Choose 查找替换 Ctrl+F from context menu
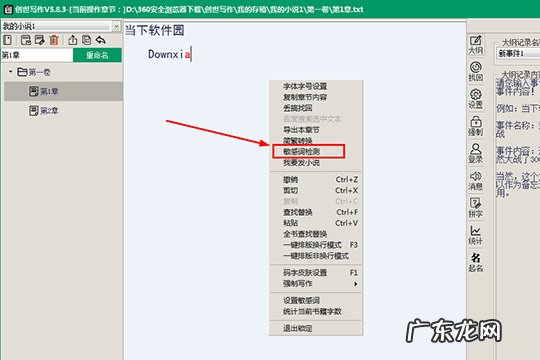This screenshot has width=540, height=360. (x=316, y=212)
